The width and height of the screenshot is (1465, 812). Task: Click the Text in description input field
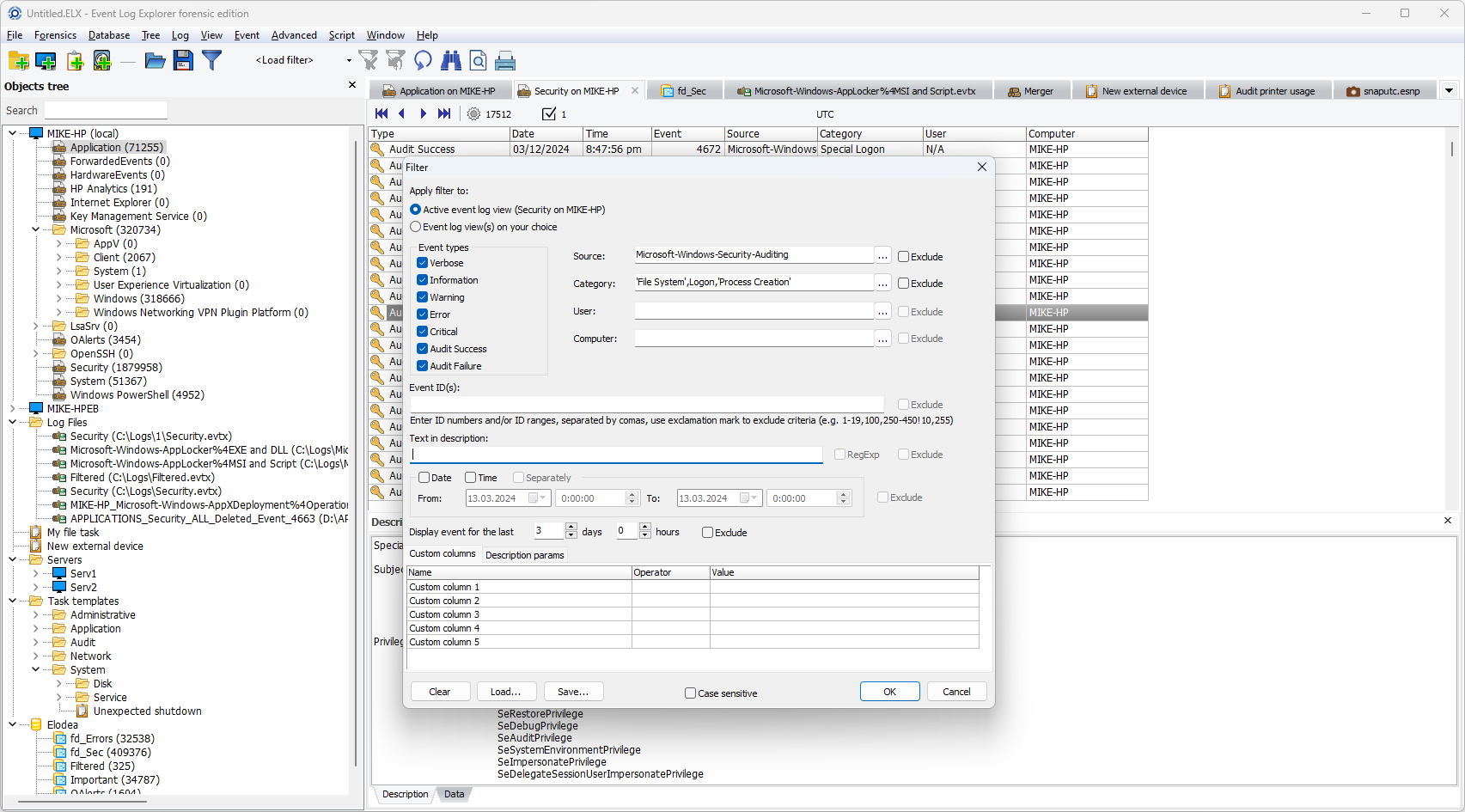pyautogui.click(x=616, y=455)
